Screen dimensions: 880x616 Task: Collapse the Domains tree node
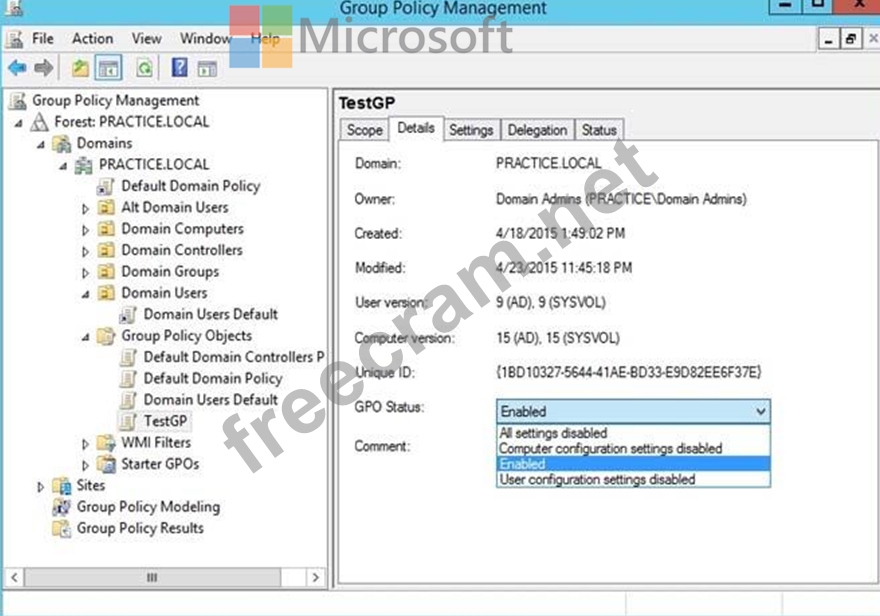click(x=41, y=145)
